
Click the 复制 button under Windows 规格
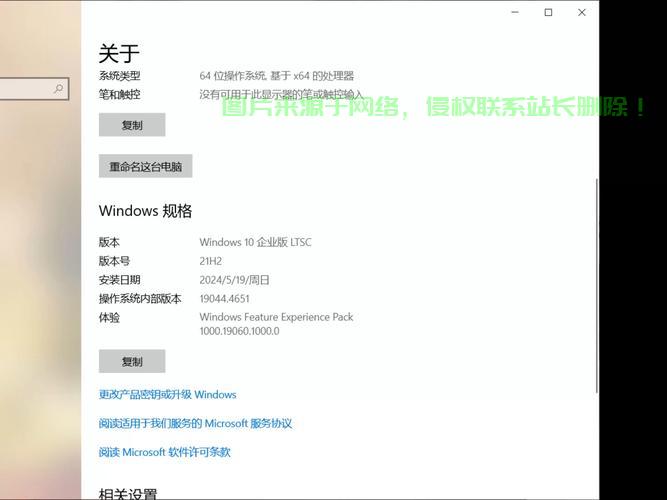click(x=132, y=361)
